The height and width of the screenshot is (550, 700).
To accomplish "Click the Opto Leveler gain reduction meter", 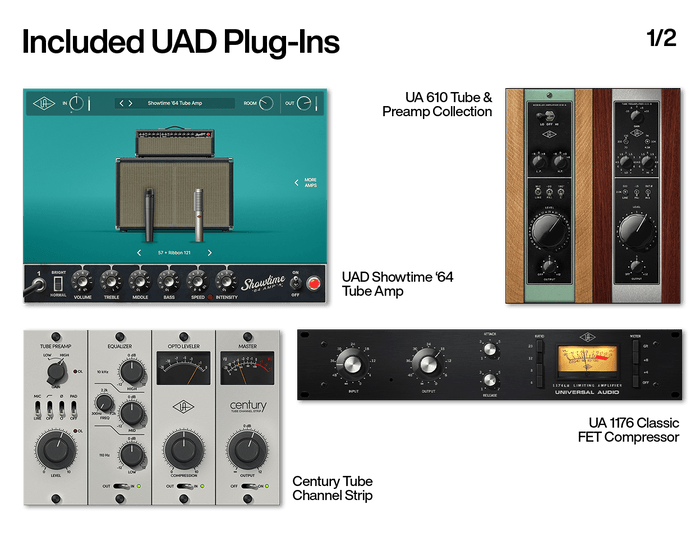I will click(x=183, y=368).
